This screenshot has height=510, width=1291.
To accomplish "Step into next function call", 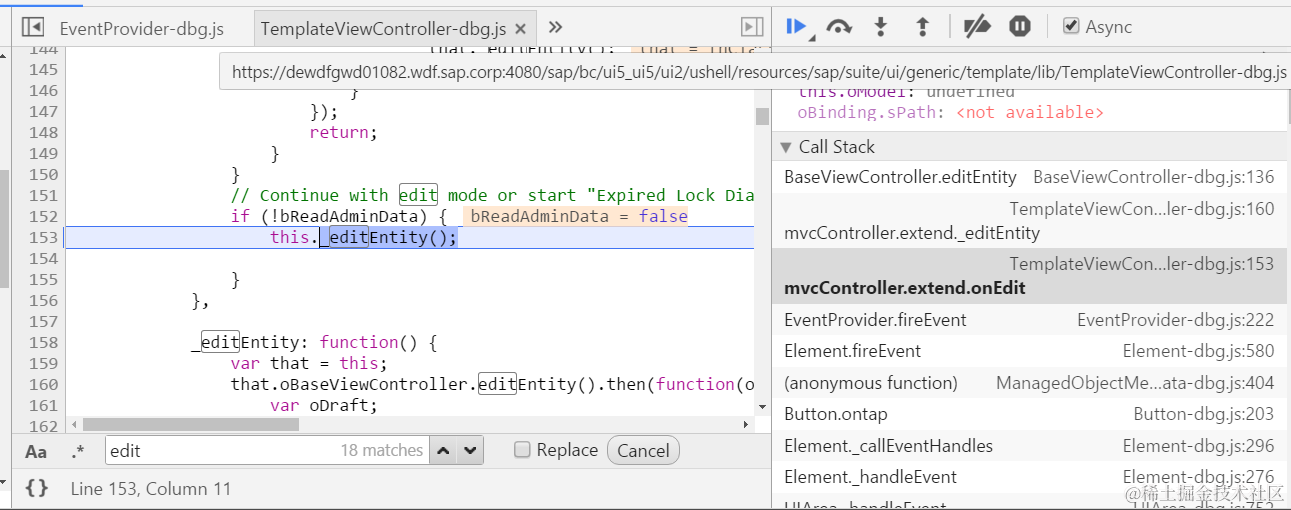I will [x=881, y=27].
